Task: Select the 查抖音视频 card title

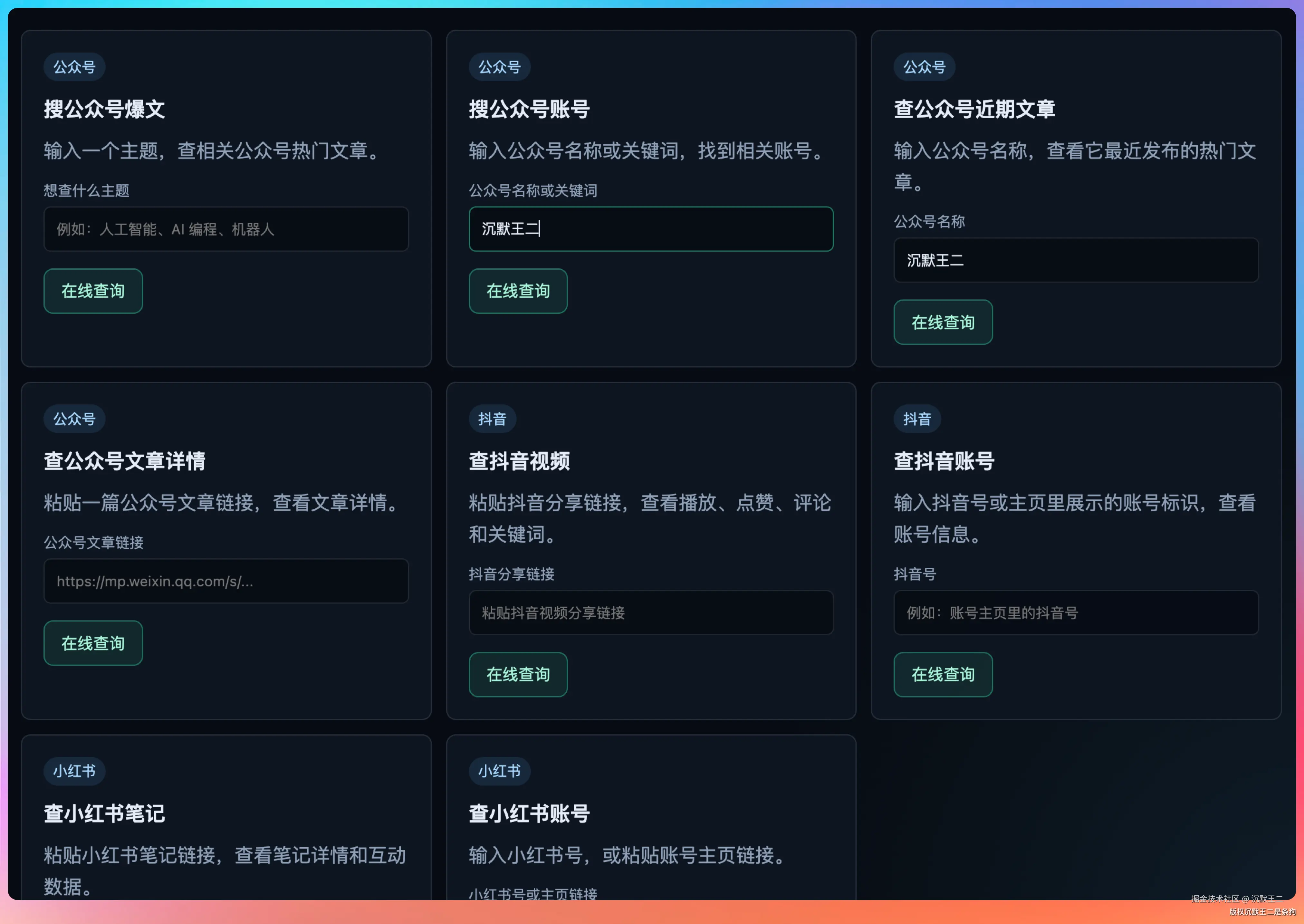Action: coord(519,461)
